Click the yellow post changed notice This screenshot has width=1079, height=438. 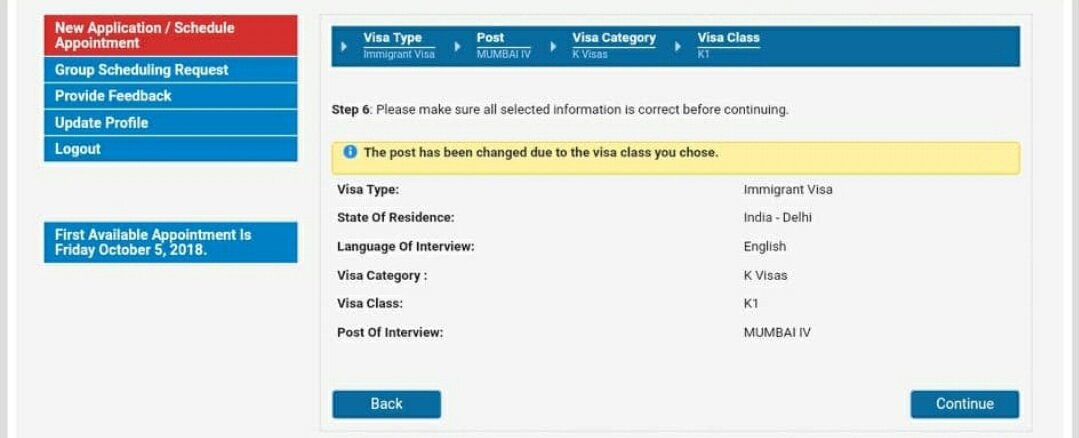(676, 157)
